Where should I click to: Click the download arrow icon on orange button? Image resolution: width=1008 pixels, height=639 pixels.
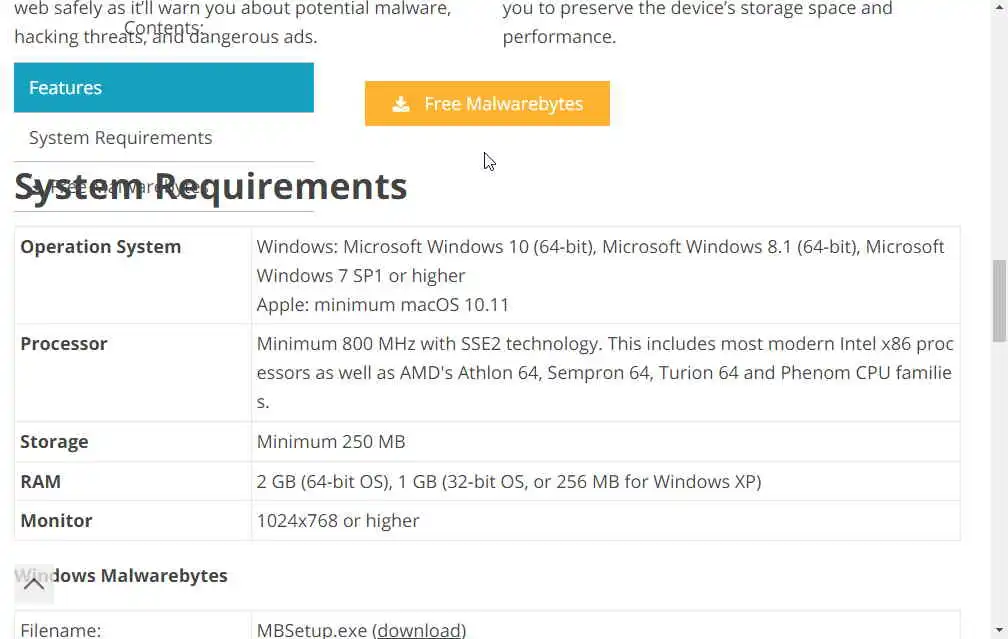[401, 104]
